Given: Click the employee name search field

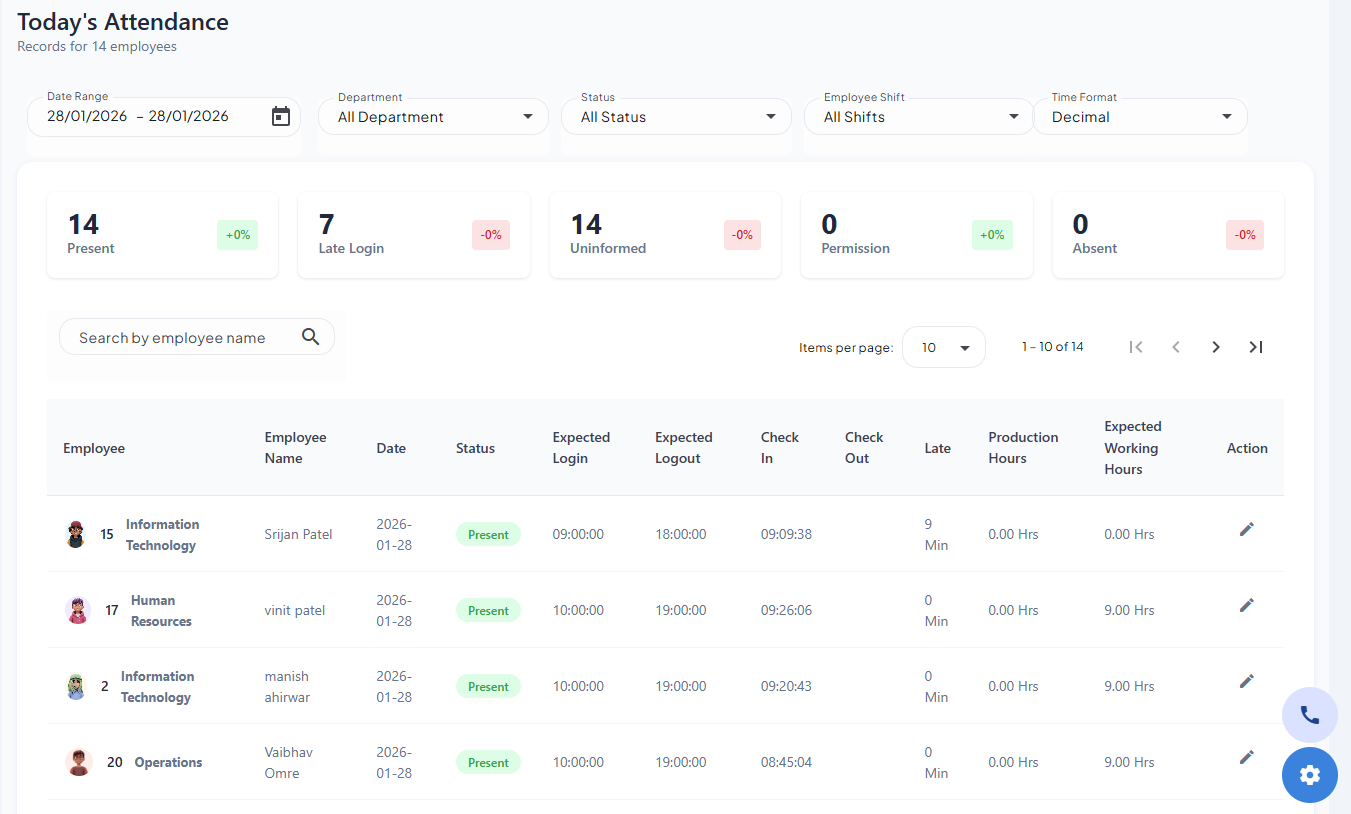Looking at the screenshot, I should click(180, 337).
